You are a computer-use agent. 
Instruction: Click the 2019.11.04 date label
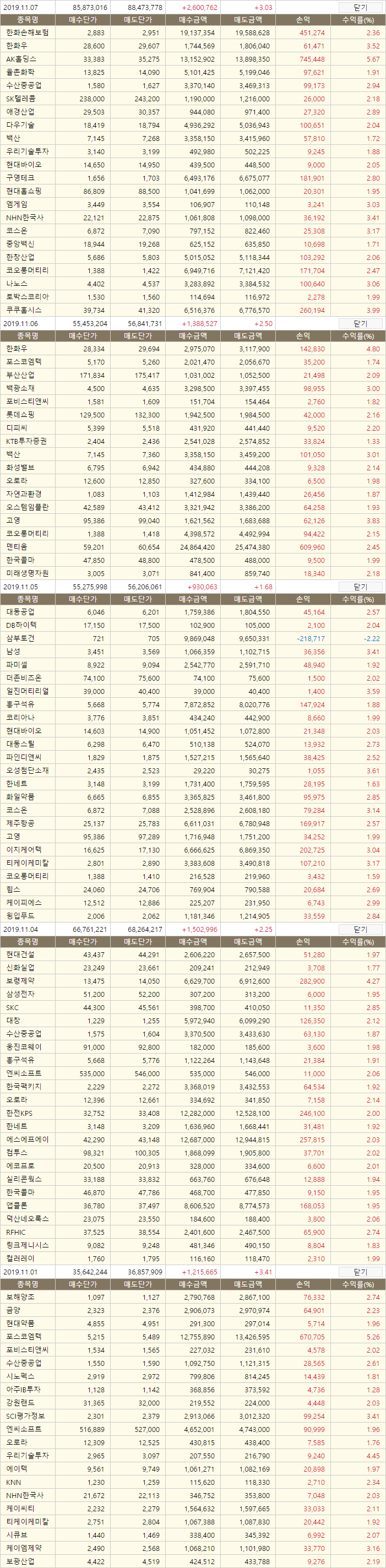[x=21, y=930]
